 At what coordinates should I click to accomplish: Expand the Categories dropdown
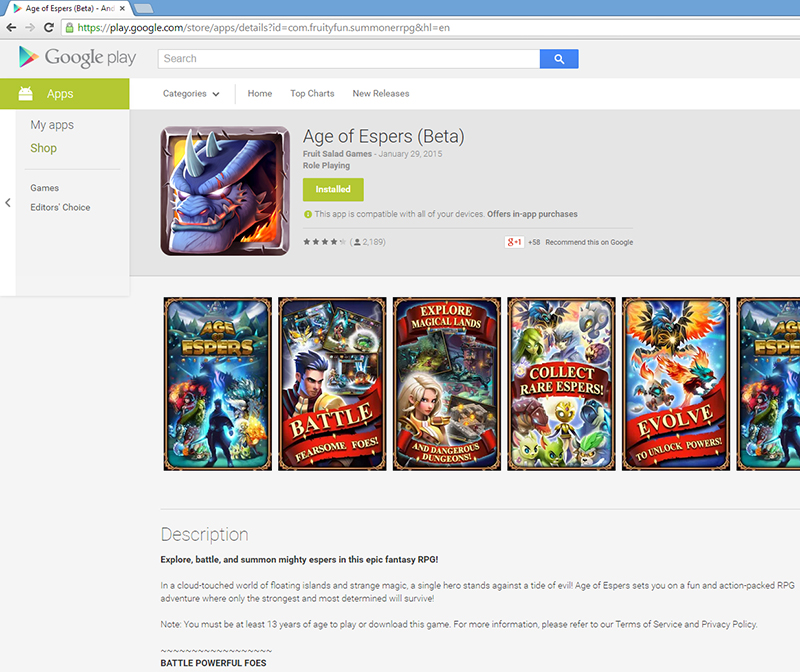pyautogui.click(x=191, y=94)
